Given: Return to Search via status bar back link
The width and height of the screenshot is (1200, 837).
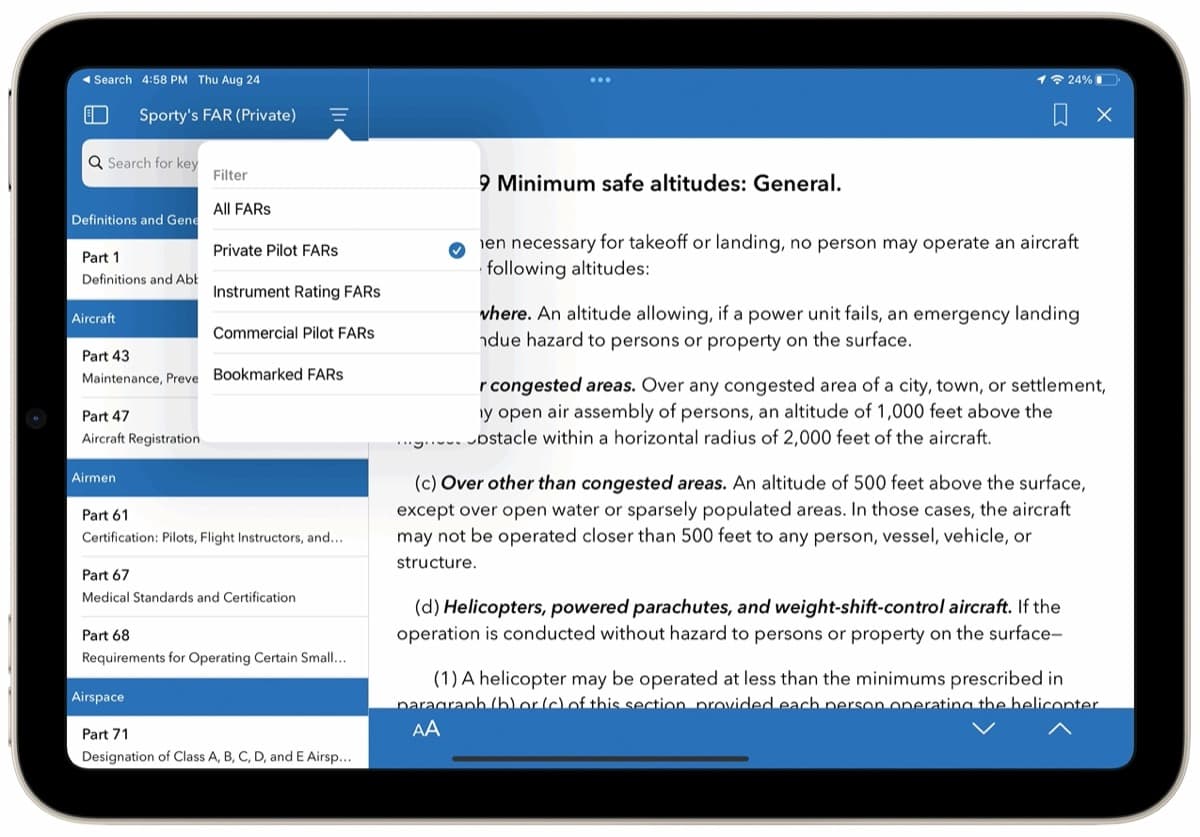Looking at the screenshot, I should coord(107,80).
